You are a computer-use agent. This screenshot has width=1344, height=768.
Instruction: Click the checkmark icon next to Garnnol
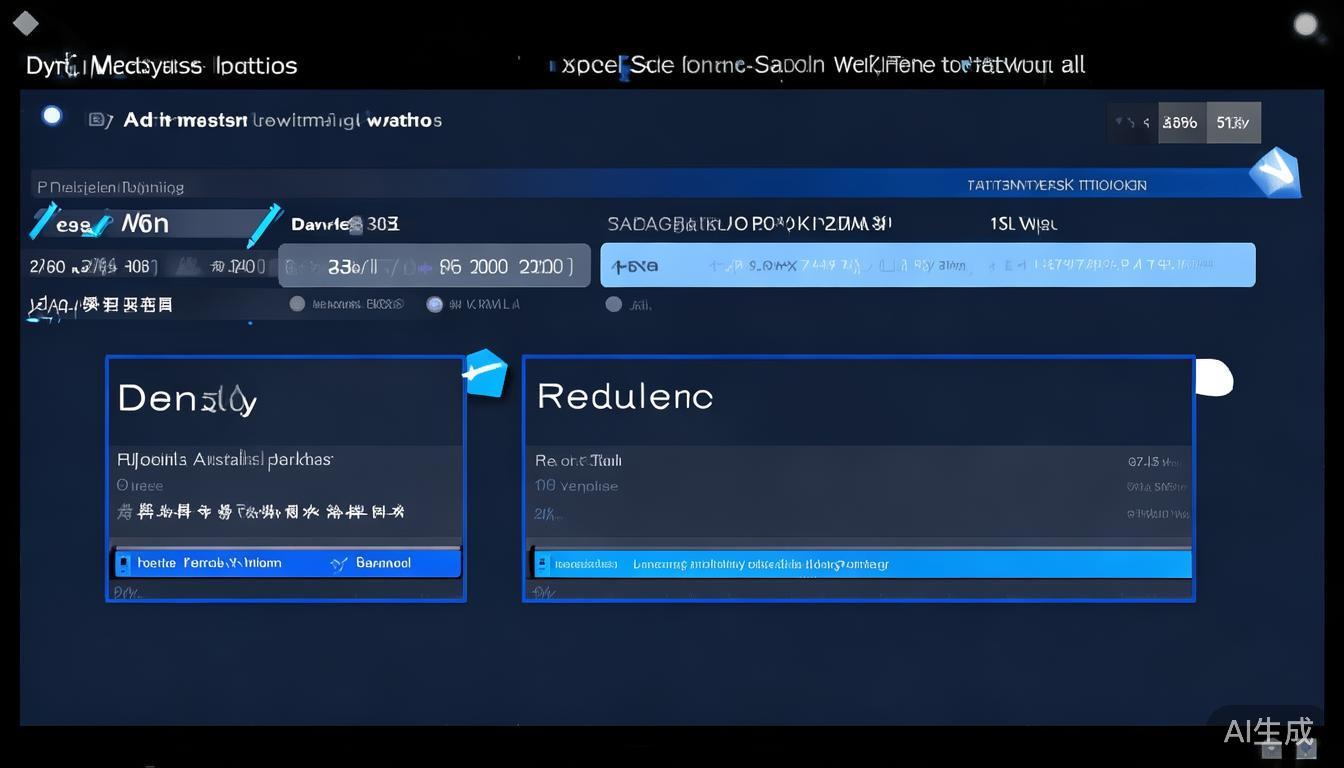point(338,564)
